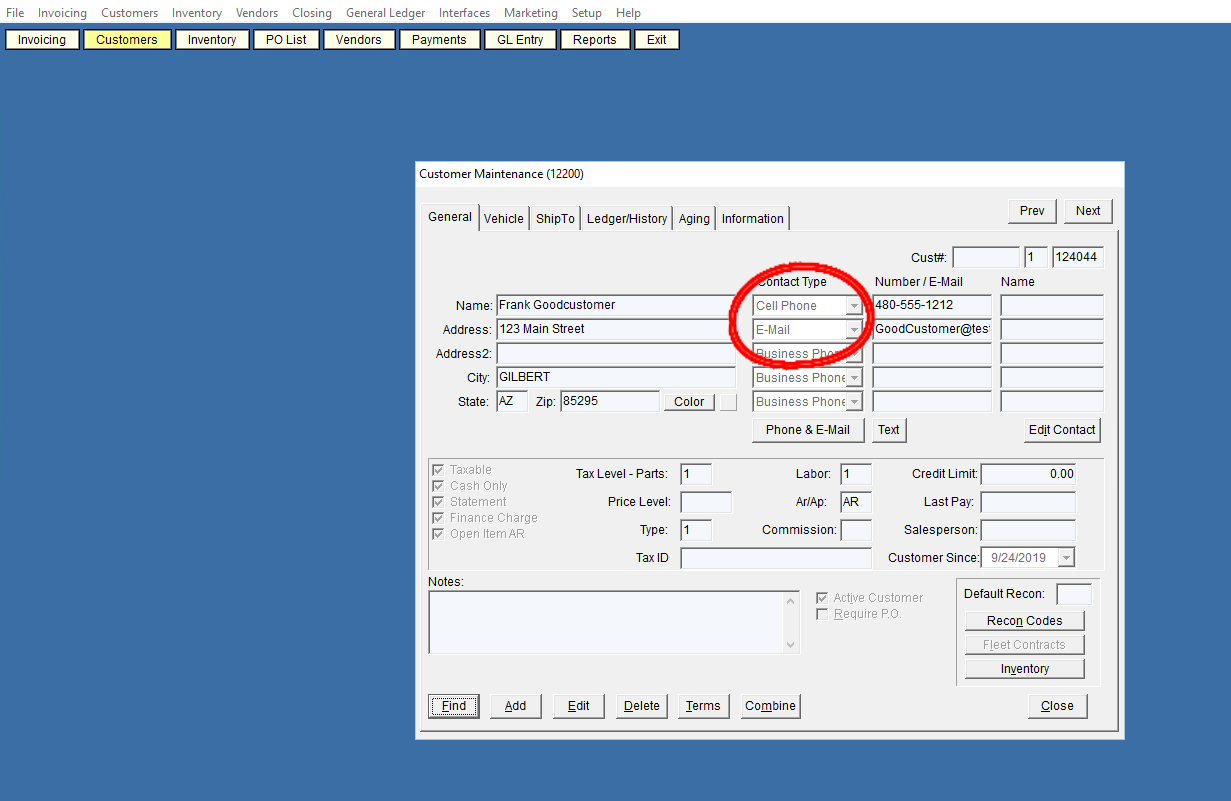This screenshot has width=1231, height=801.
Task: Click the Edit button at dialog bottom
Action: coord(579,706)
